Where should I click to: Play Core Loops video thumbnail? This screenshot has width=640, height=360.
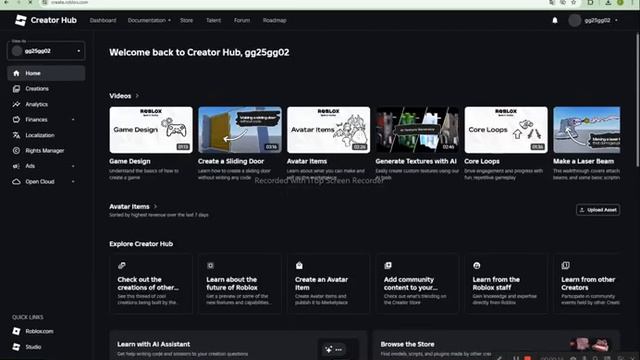coord(506,130)
